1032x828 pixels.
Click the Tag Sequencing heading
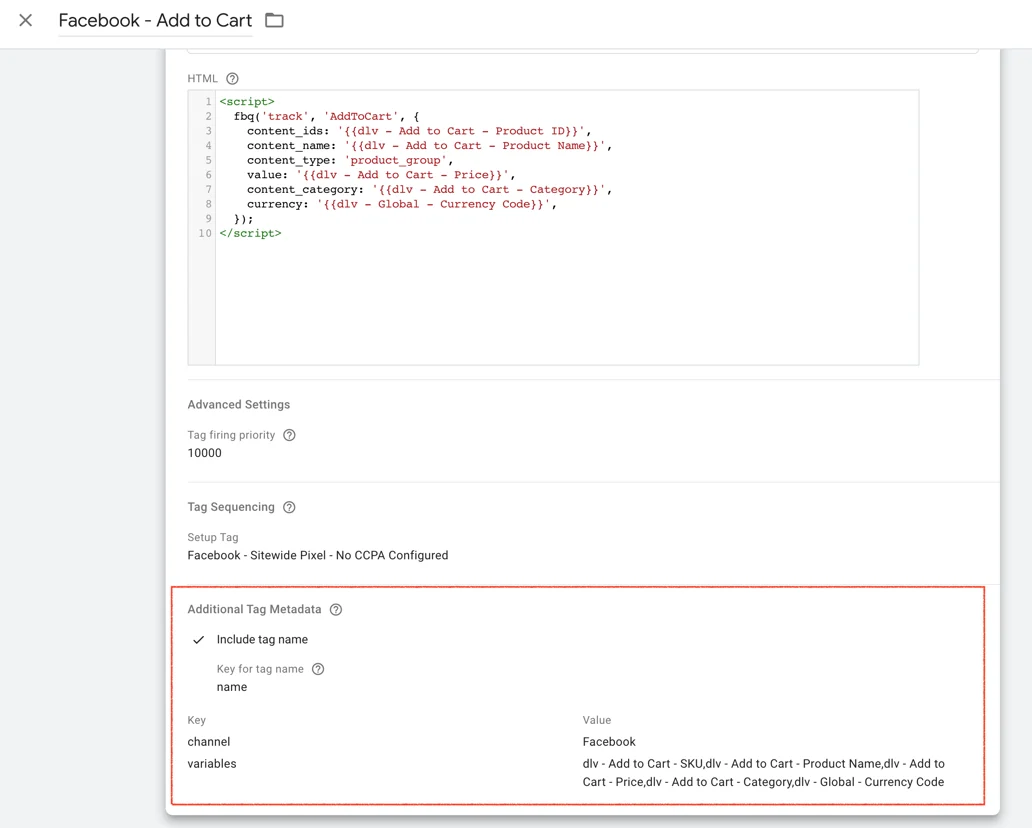pos(231,507)
